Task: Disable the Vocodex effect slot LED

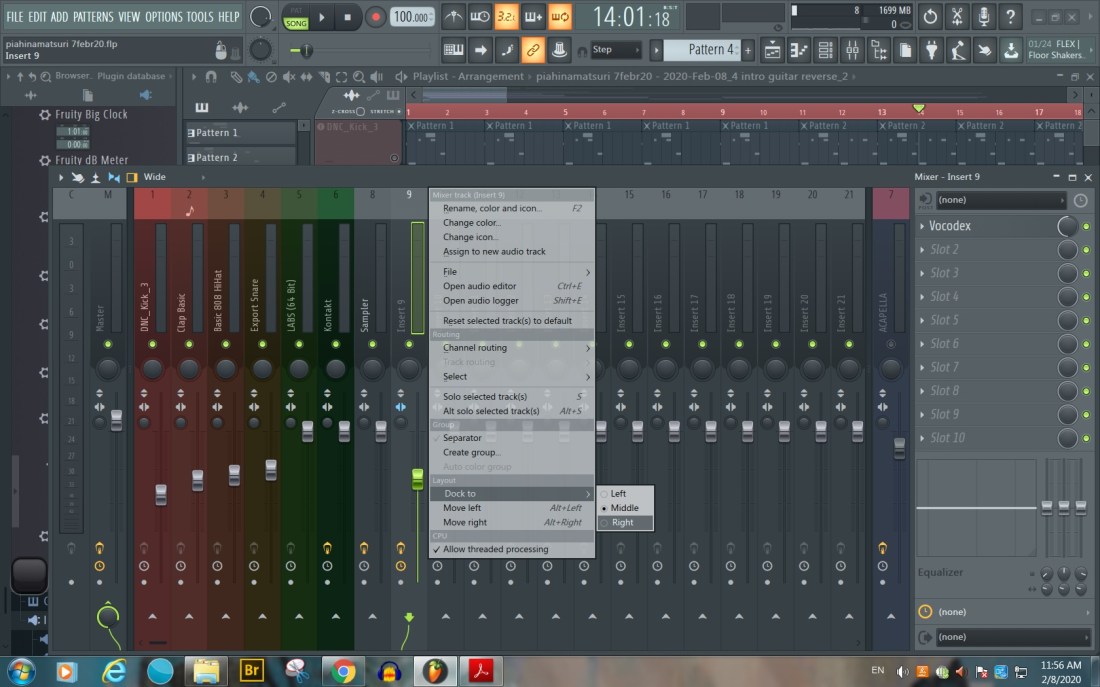Action: (x=1087, y=227)
